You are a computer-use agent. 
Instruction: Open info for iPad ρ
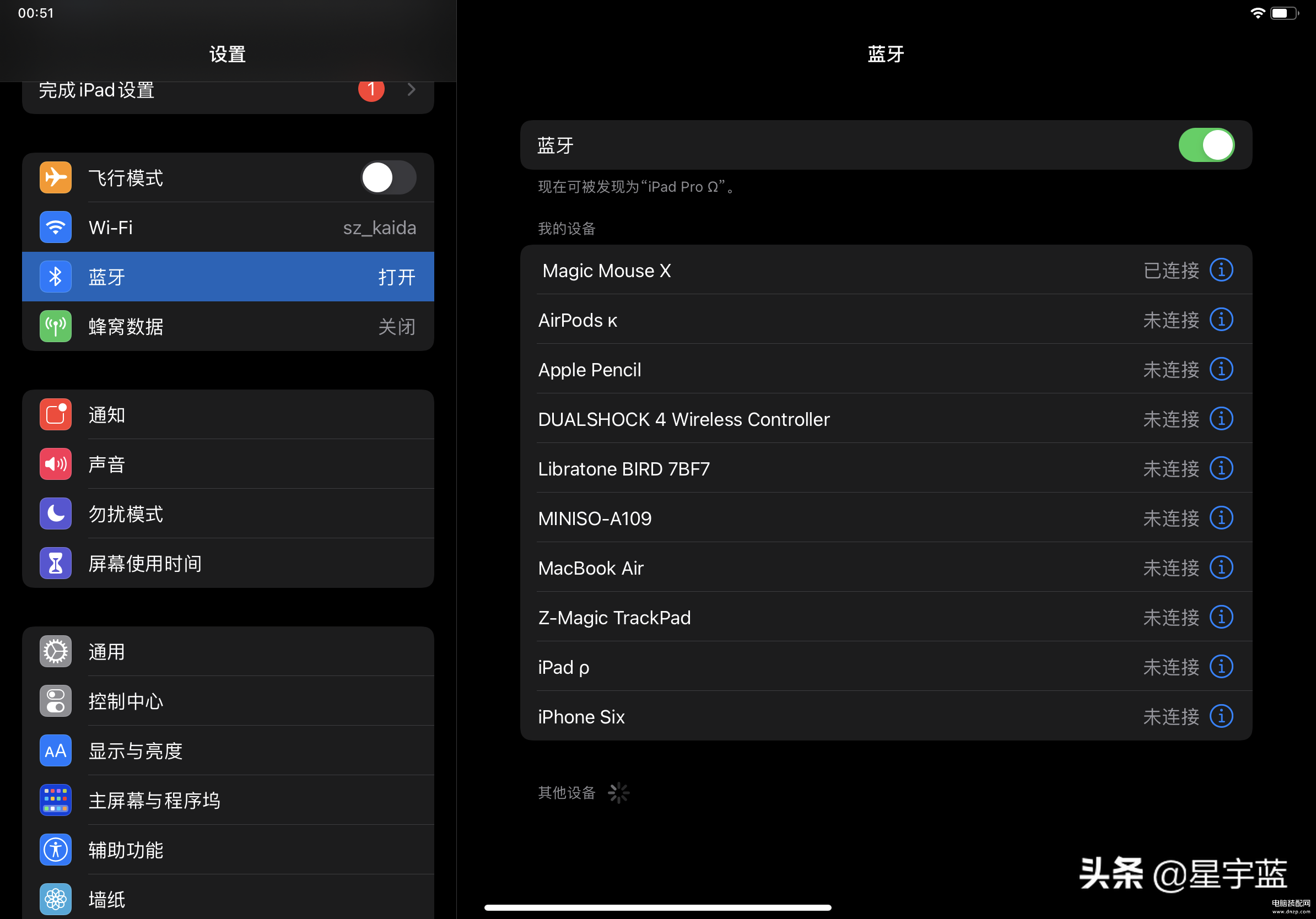1221,666
